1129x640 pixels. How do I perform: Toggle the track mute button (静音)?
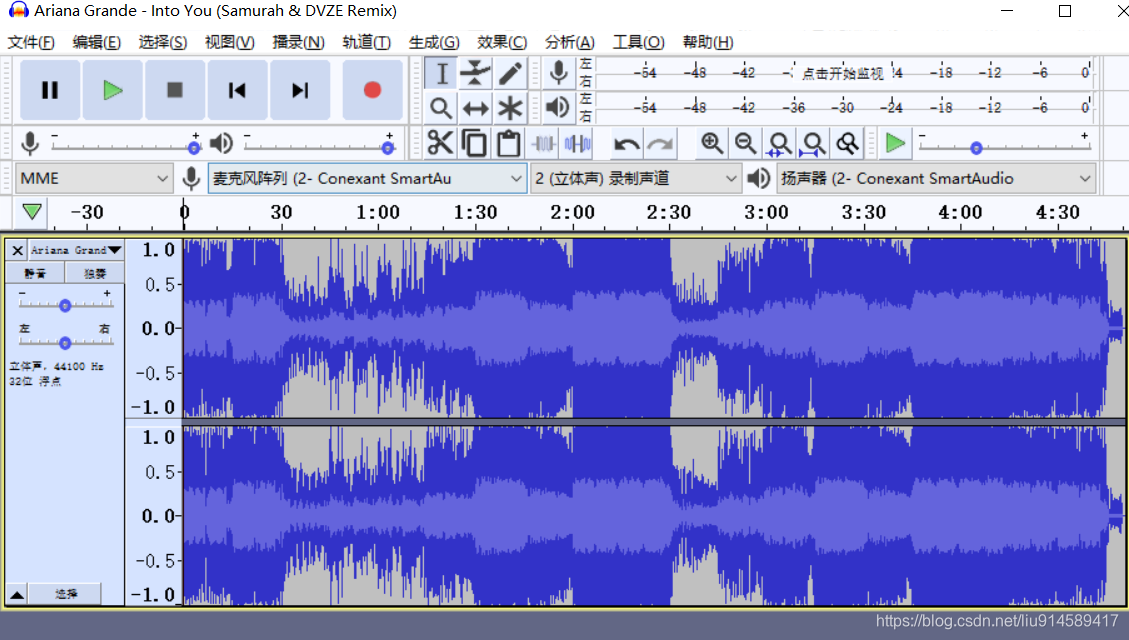[35, 273]
